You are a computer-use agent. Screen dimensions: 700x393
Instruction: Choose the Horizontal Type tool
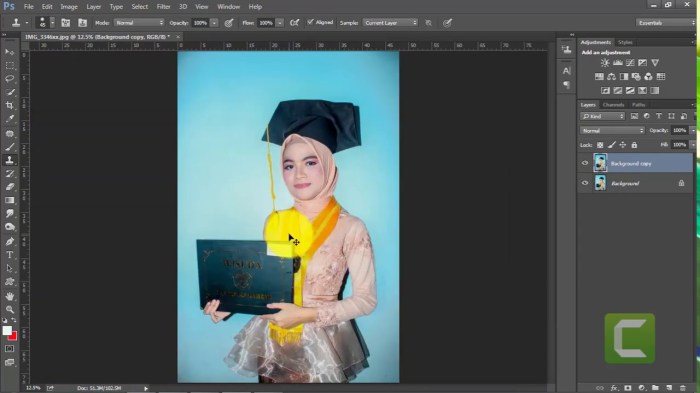(x=9, y=255)
